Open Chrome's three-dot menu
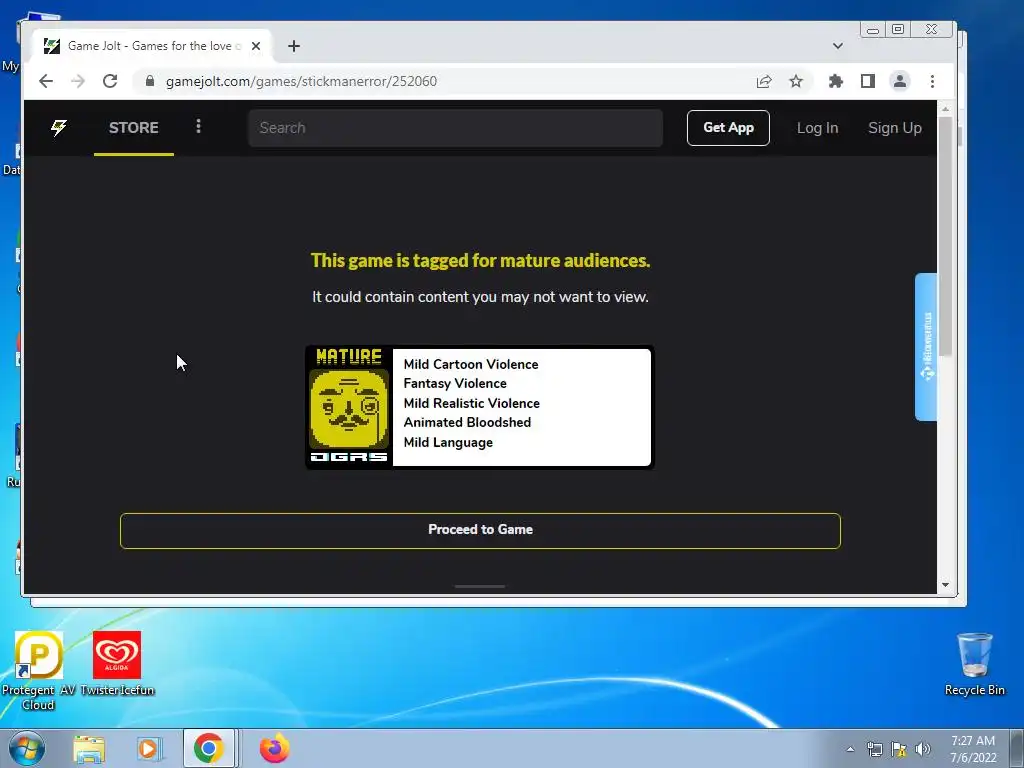 (x=932, y=81)
